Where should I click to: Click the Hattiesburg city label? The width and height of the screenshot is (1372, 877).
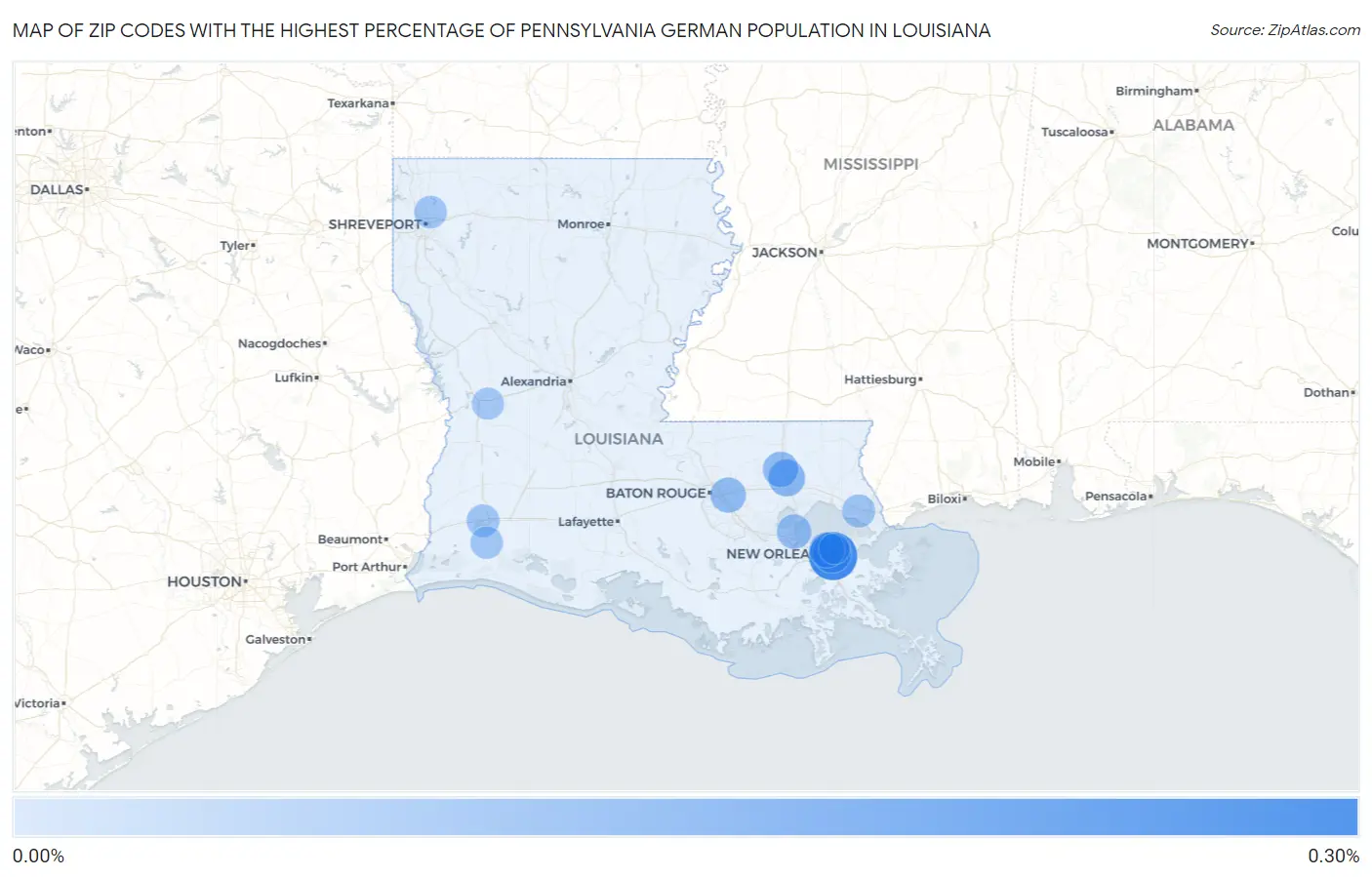880,379
